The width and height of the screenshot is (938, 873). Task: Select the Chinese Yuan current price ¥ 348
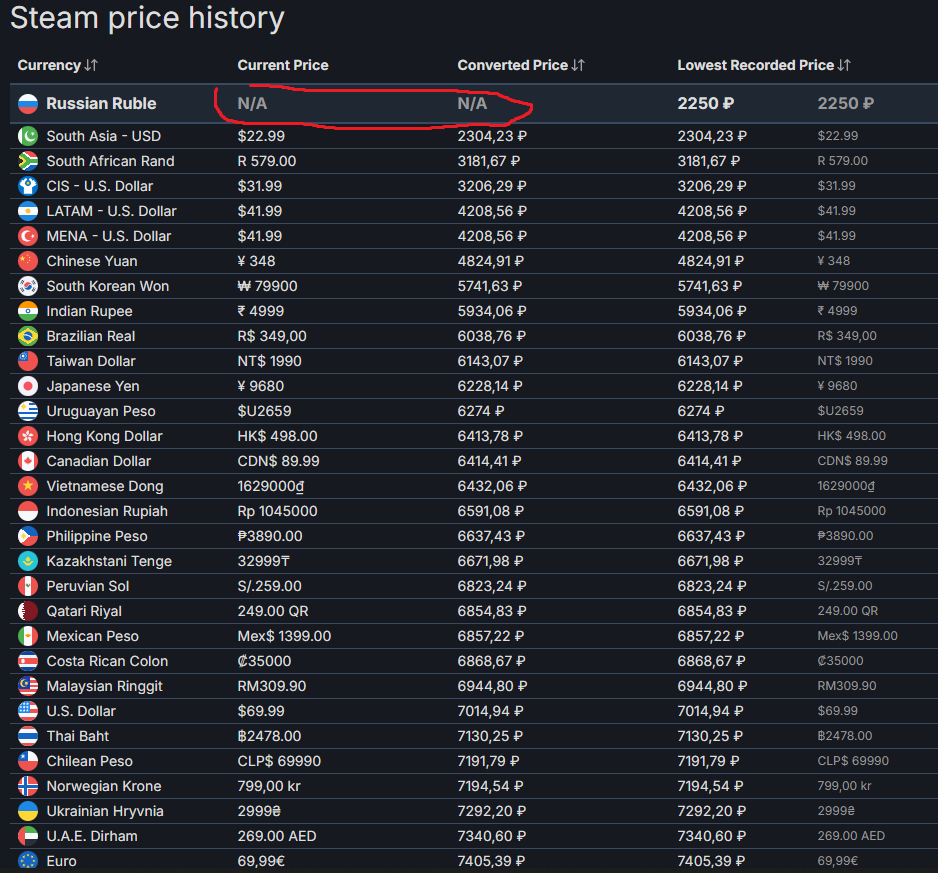256,261
